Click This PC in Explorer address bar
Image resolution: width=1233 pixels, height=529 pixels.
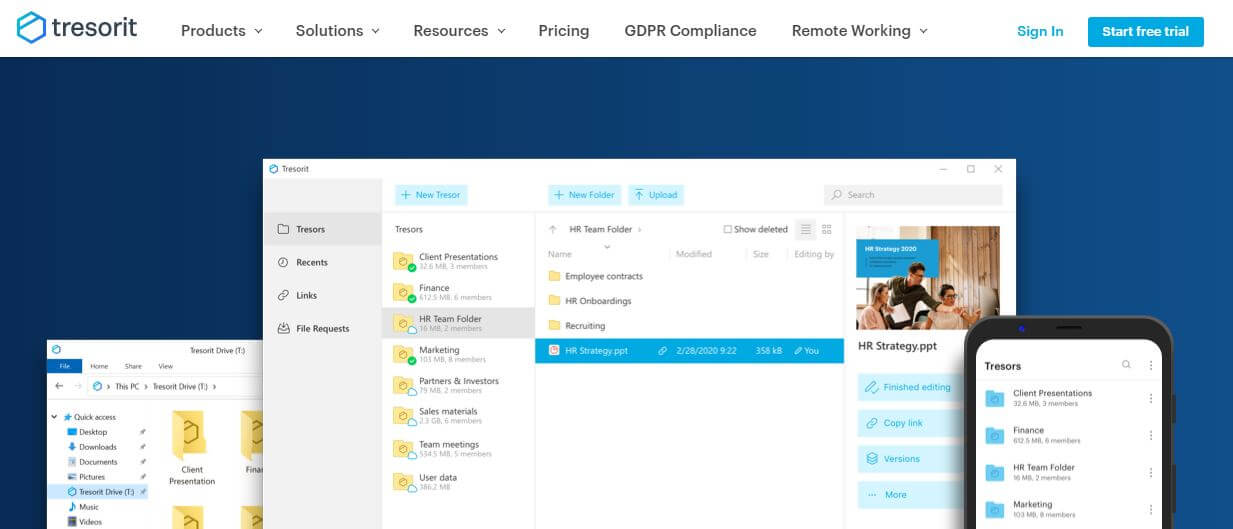point(128,386)
